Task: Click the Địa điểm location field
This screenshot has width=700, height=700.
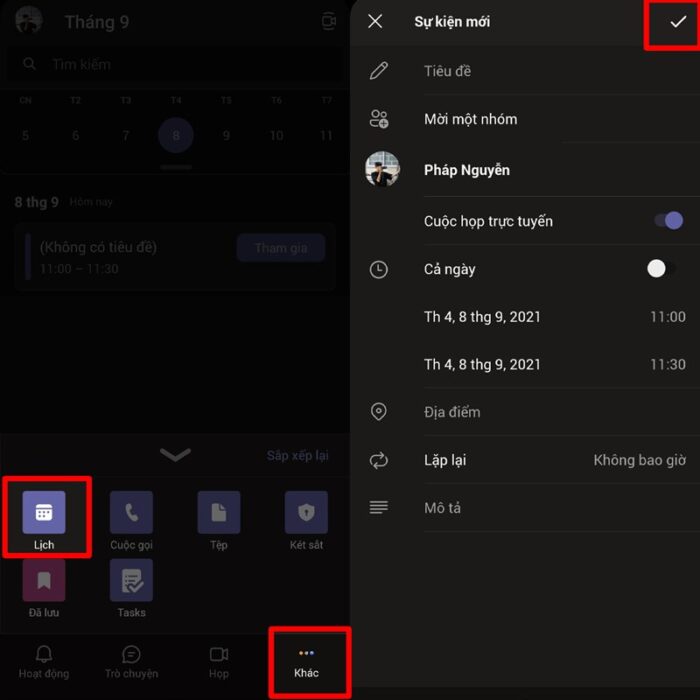Action: pyautogui.click(x=562, y=412)
